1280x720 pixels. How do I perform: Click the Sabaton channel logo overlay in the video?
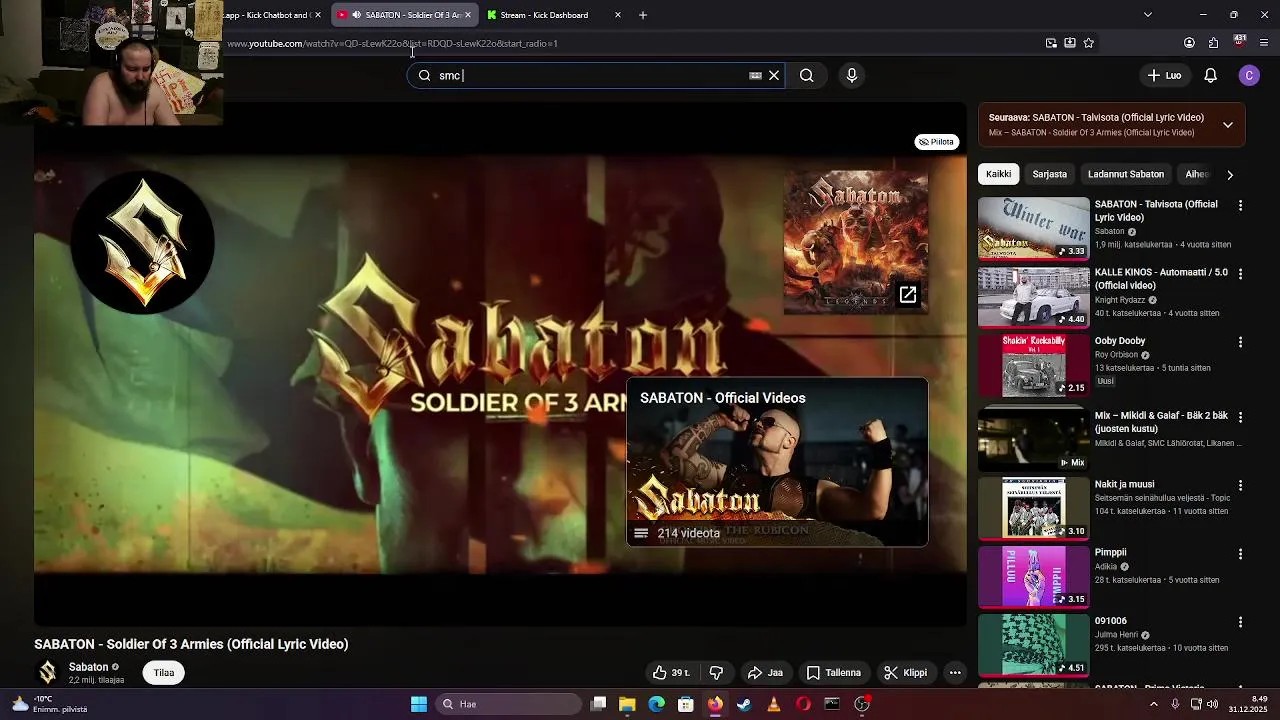(x=145, y=242)
